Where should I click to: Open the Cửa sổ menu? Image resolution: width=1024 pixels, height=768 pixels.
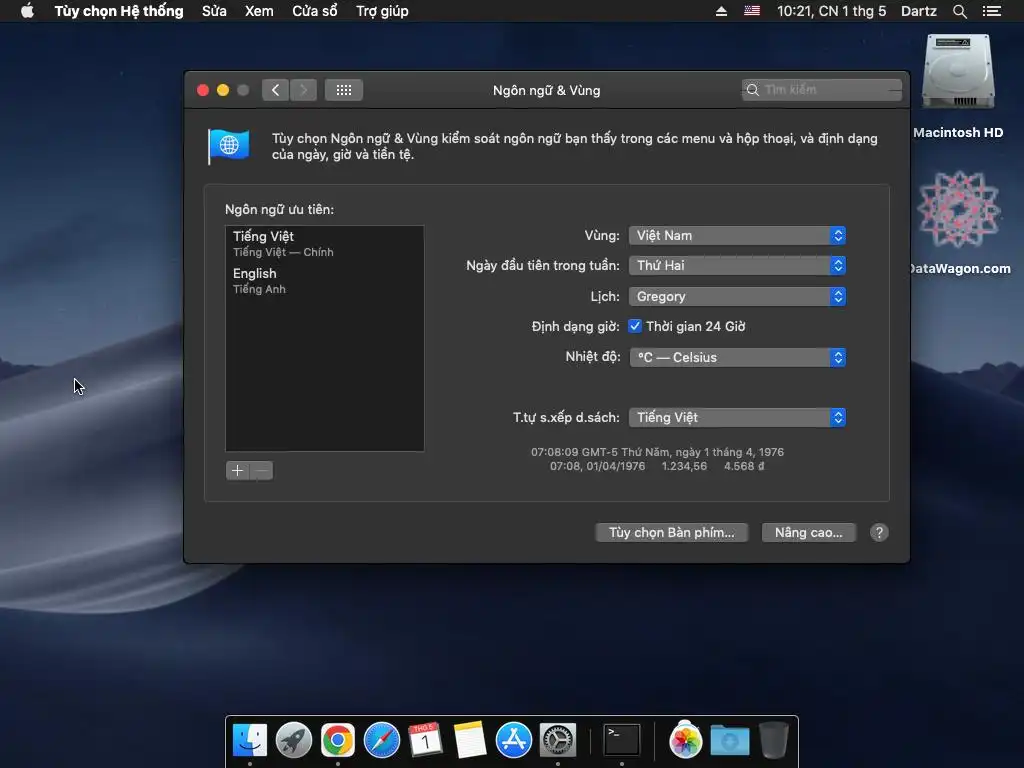click(315, 11)
